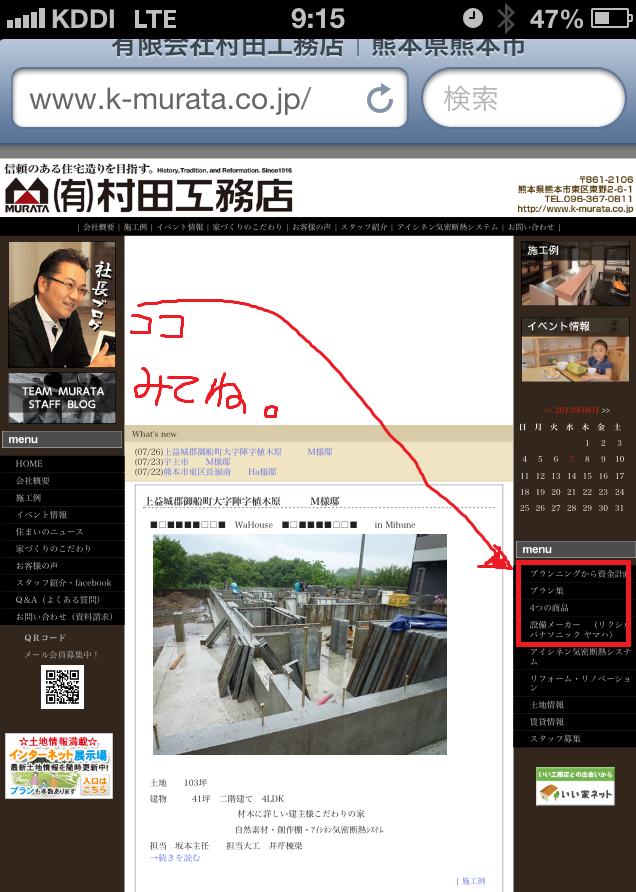Tap the reload icon in the address bar
The height and width of the screenshot is (892, 636).
[380, 98]
